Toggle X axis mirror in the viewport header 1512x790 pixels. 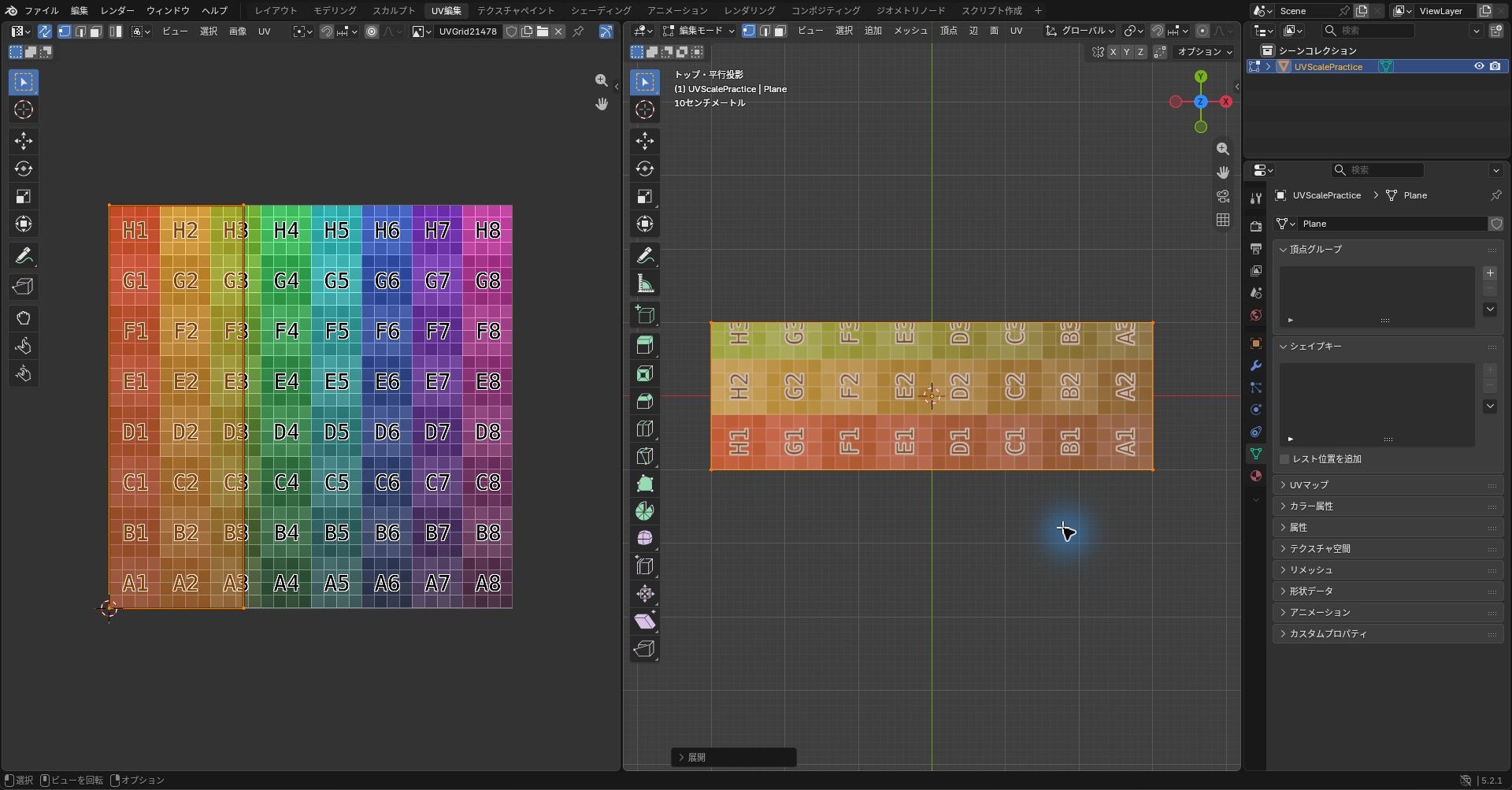coord(1113,52)
